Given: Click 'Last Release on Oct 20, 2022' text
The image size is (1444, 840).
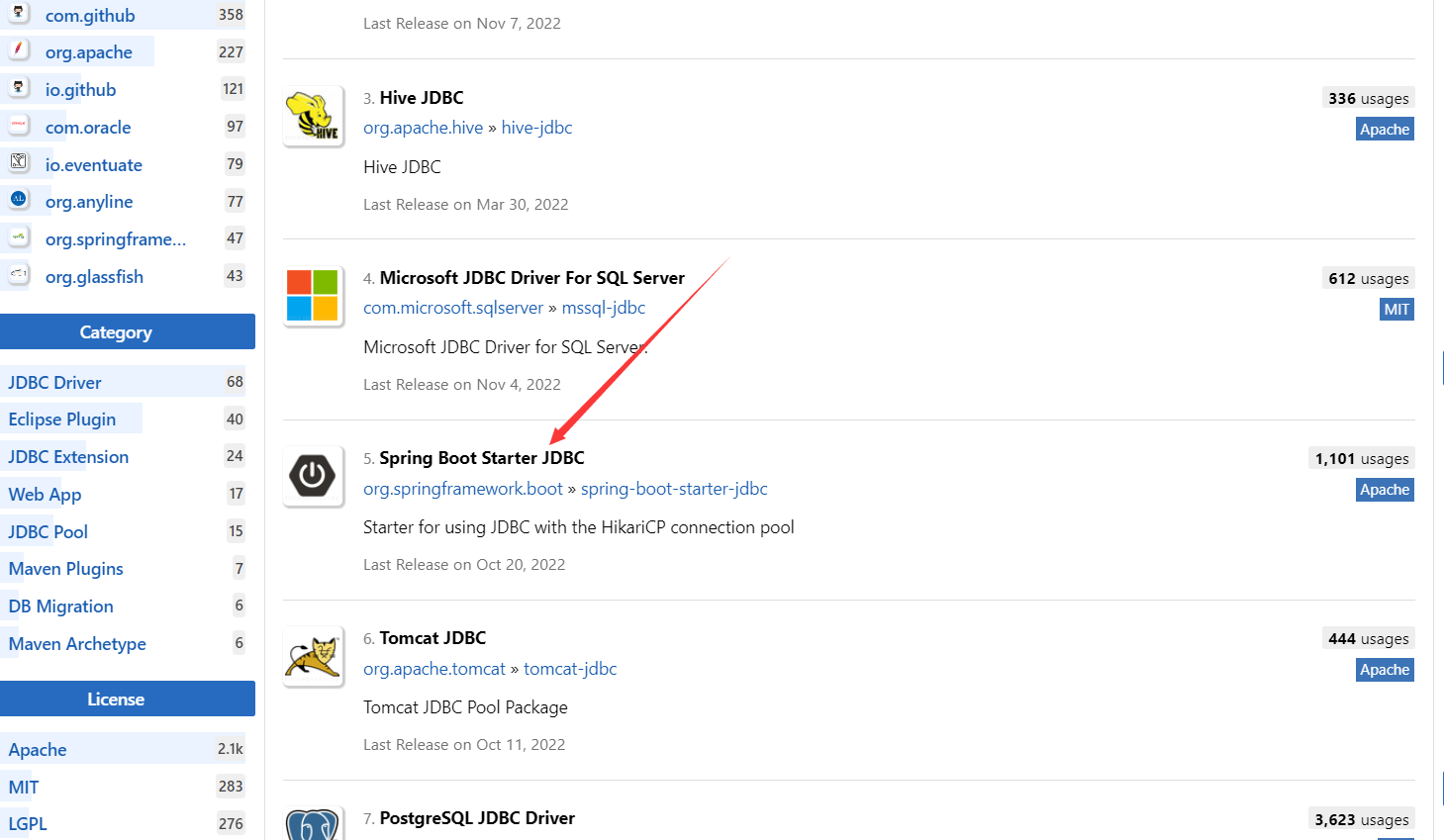Looking at the screenshot, I should [464, 564].
